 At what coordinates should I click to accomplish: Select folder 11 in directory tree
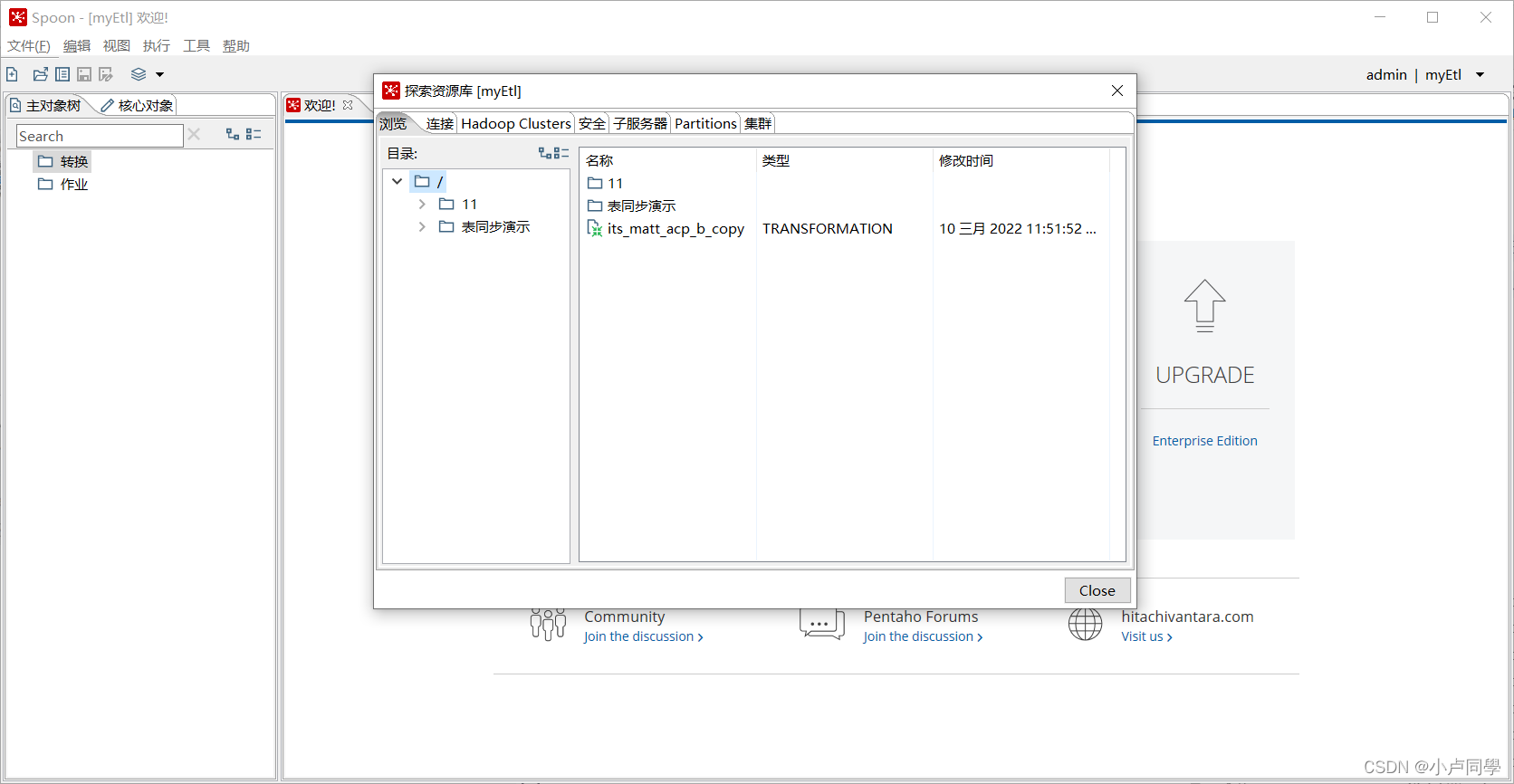458,204
